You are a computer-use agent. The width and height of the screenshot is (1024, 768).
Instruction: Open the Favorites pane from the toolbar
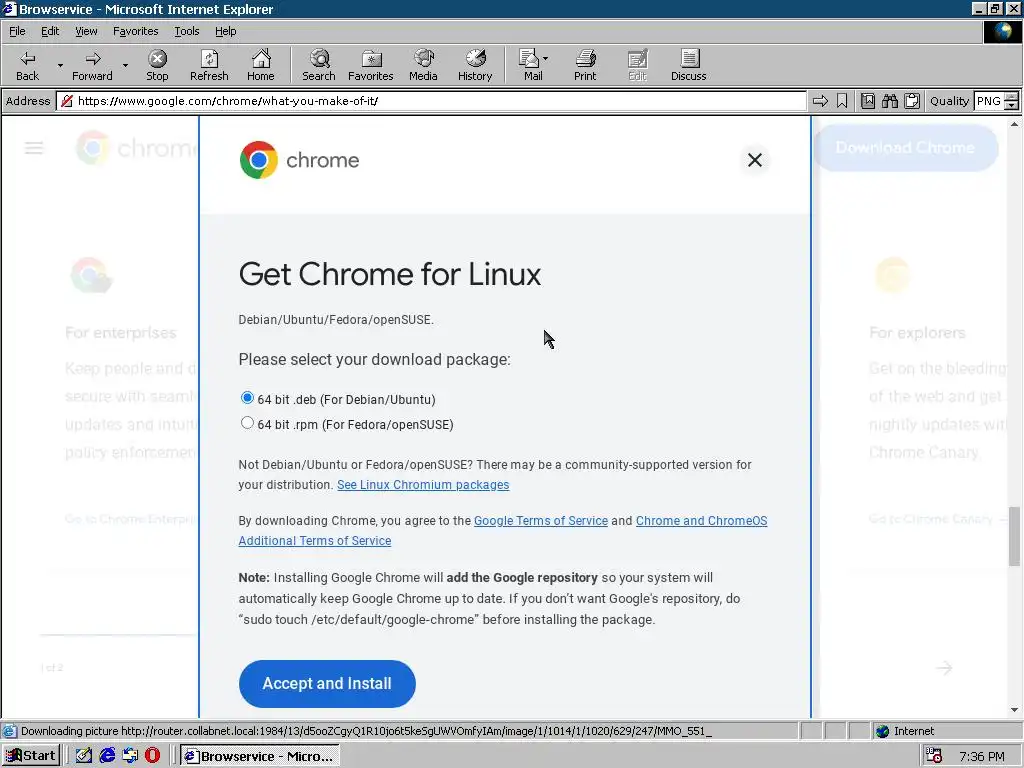click(x=370, y=65)
